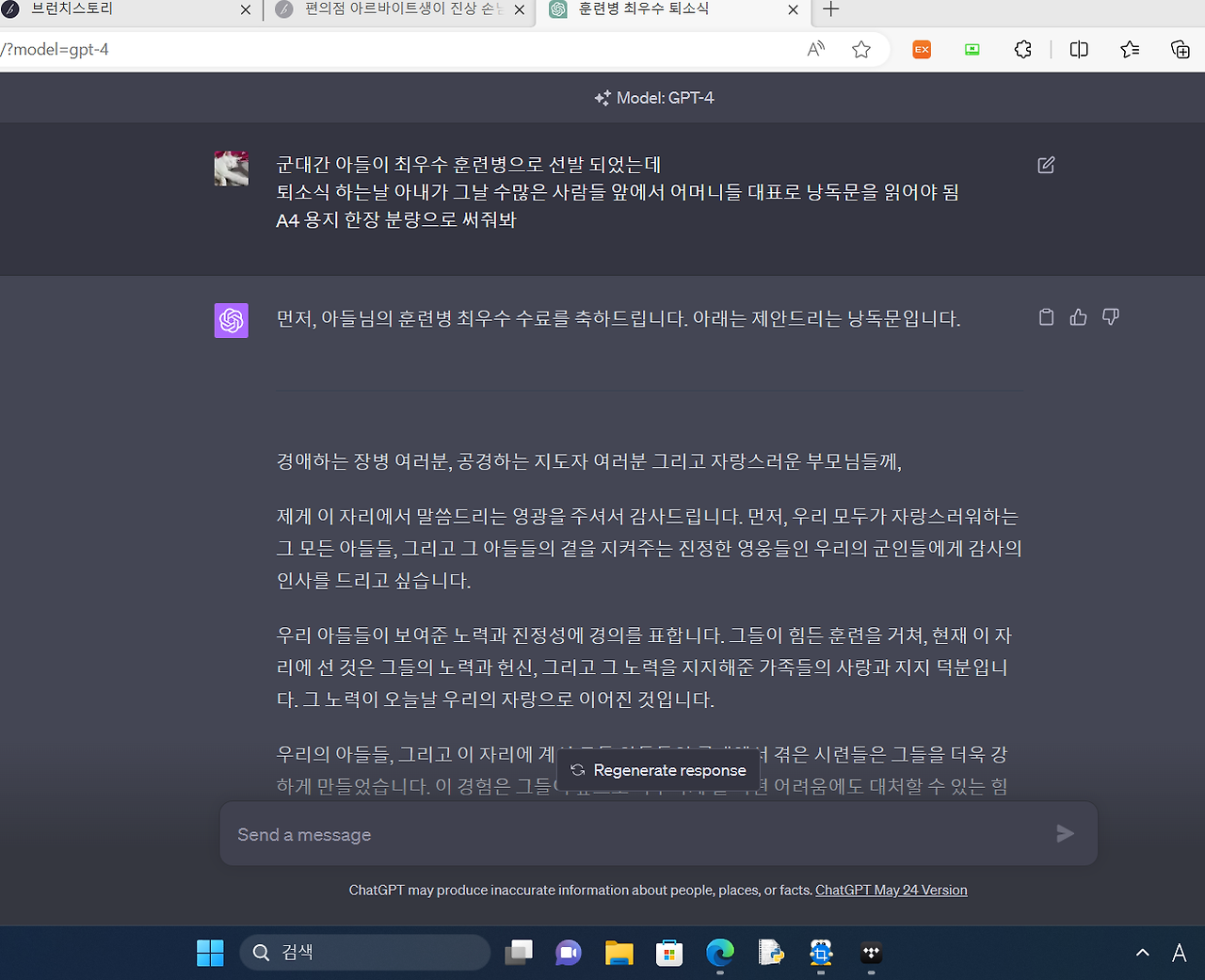The image size is (1205, 980).
Task: Click the user profile avatar beside the prompt
Action: coord(232,169)
